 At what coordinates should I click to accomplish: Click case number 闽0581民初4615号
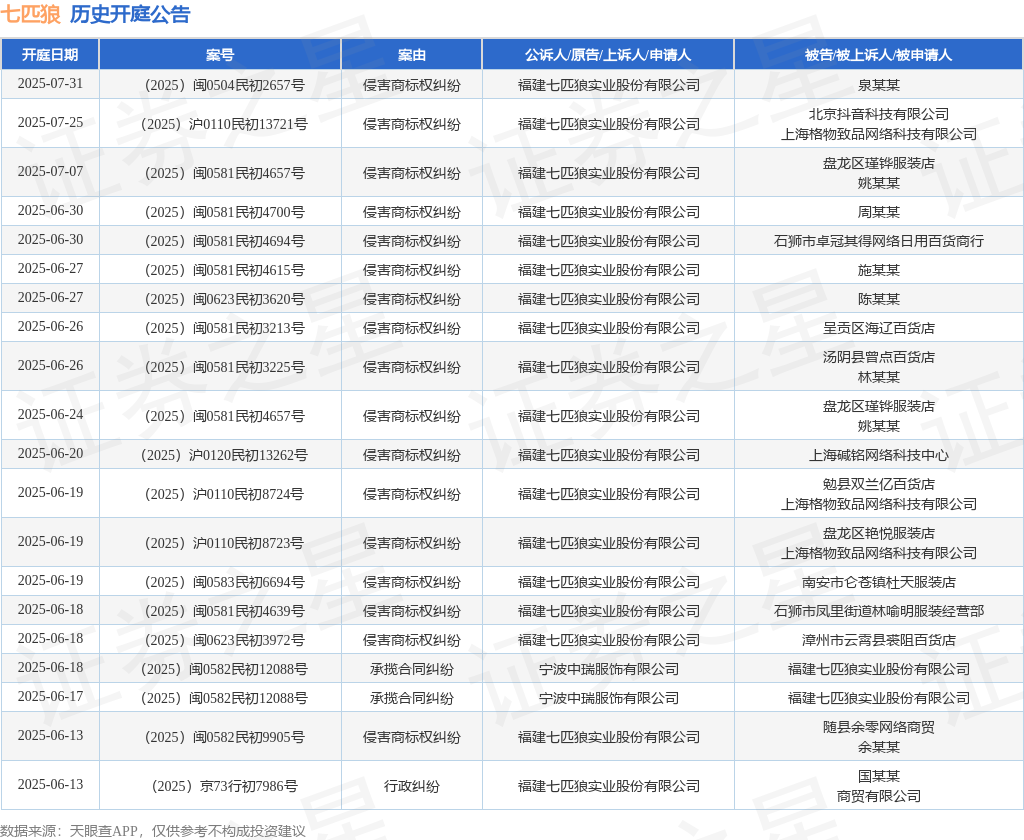225,270
